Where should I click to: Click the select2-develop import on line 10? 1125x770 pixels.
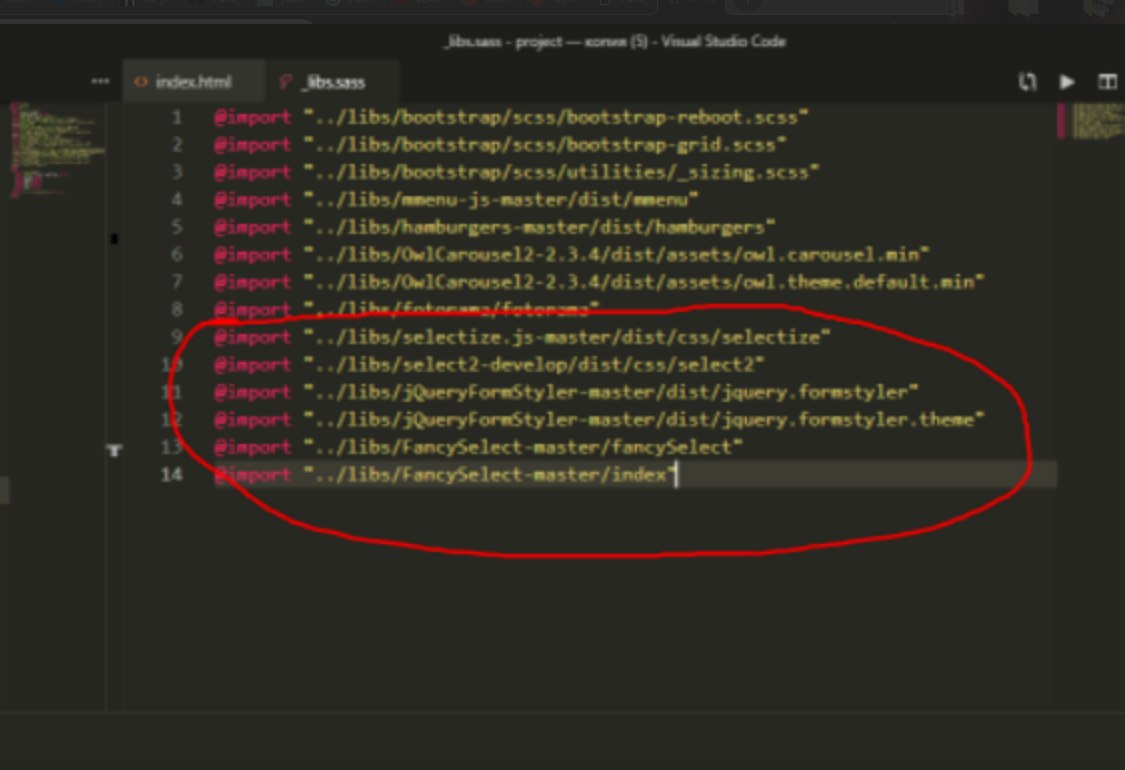pos(489,364)
